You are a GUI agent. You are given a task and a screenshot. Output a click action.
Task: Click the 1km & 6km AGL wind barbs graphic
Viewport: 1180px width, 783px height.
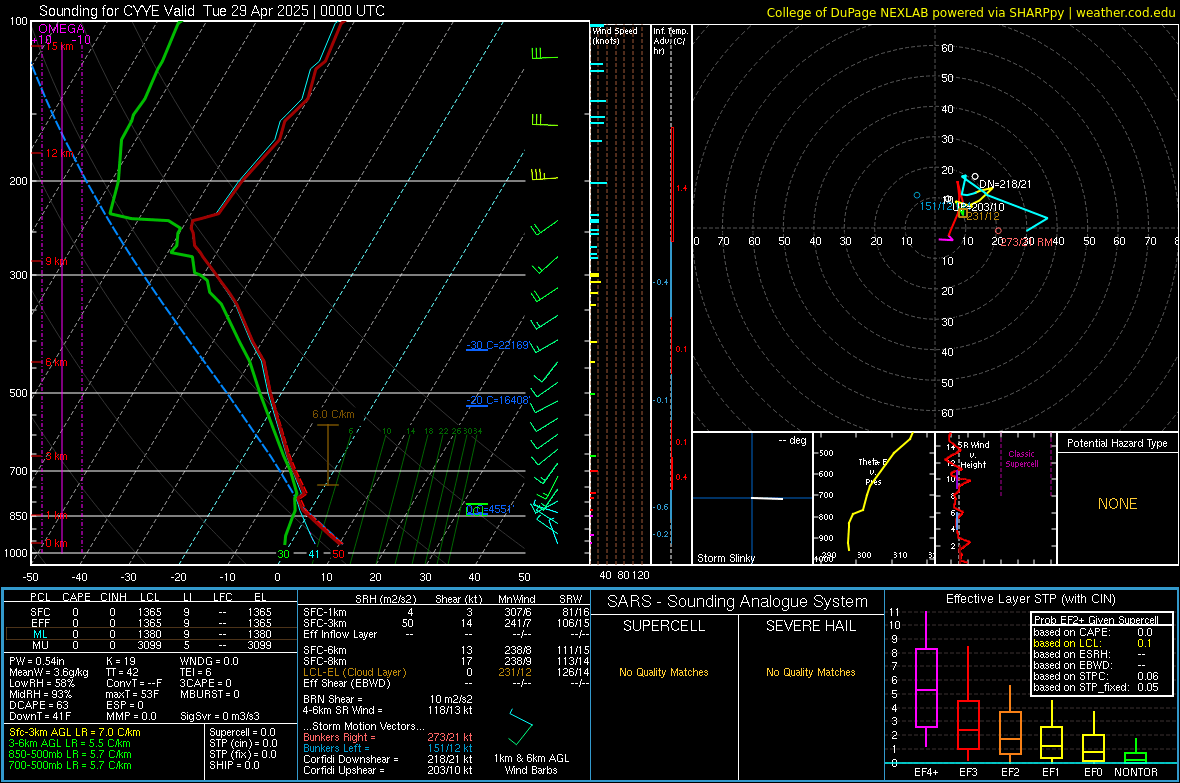pos(519,727)
